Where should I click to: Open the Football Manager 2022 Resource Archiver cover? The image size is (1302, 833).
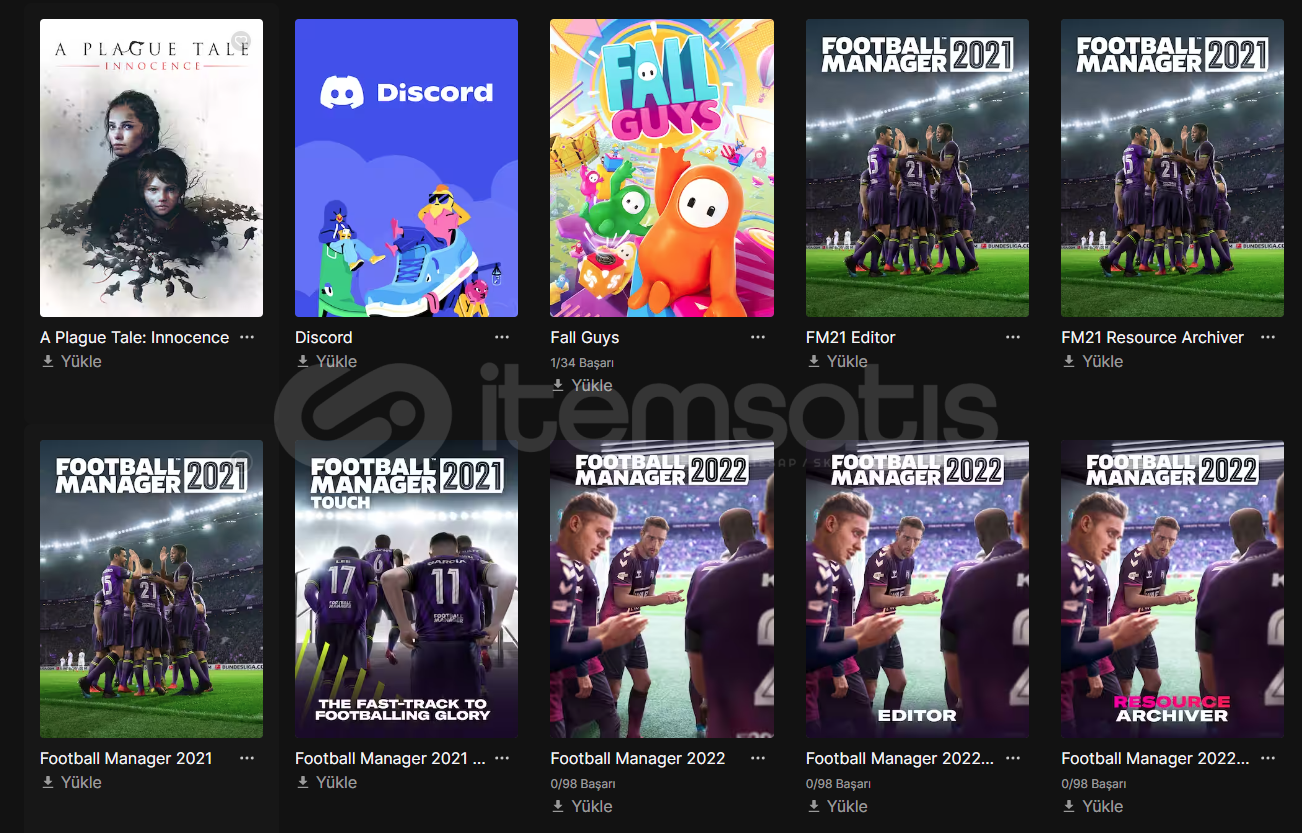(x=1172, y=589)
